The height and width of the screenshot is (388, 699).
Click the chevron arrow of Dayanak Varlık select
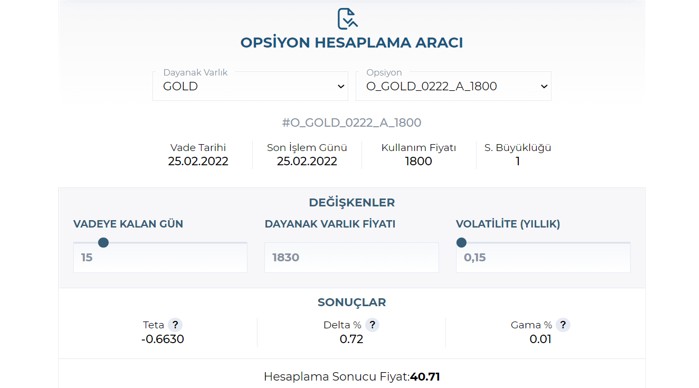[x=341, y=87]
